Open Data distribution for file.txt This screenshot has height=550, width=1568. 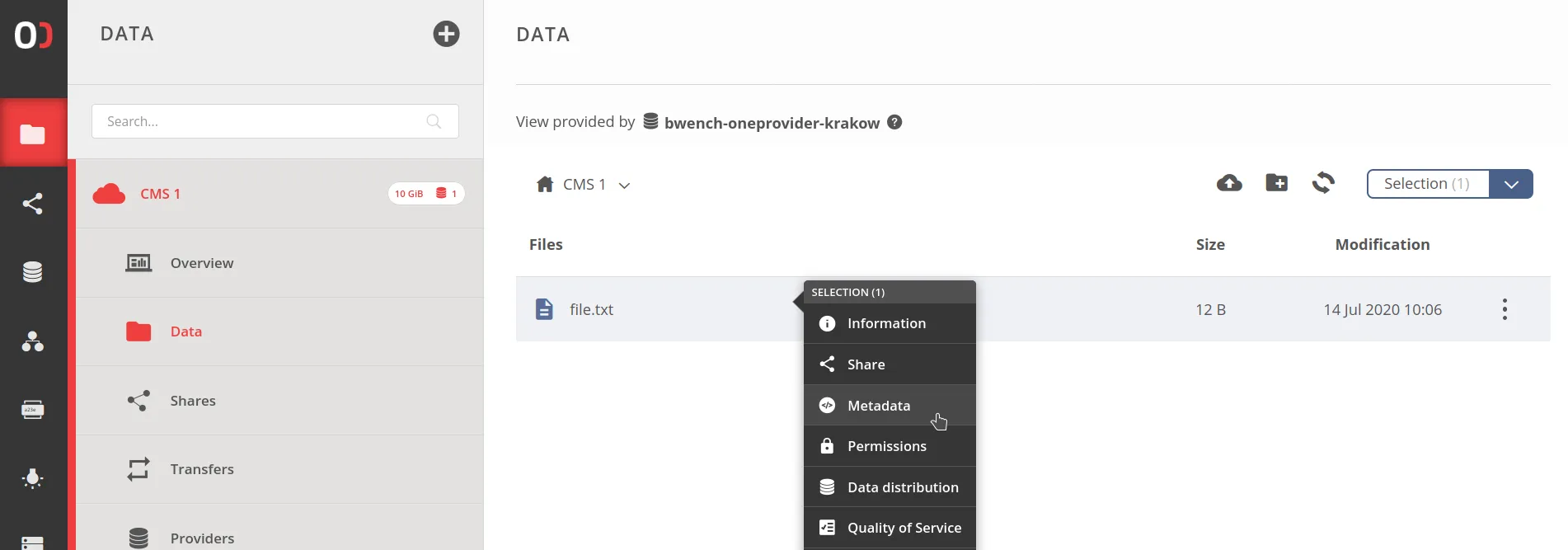(x=903, y=487)
